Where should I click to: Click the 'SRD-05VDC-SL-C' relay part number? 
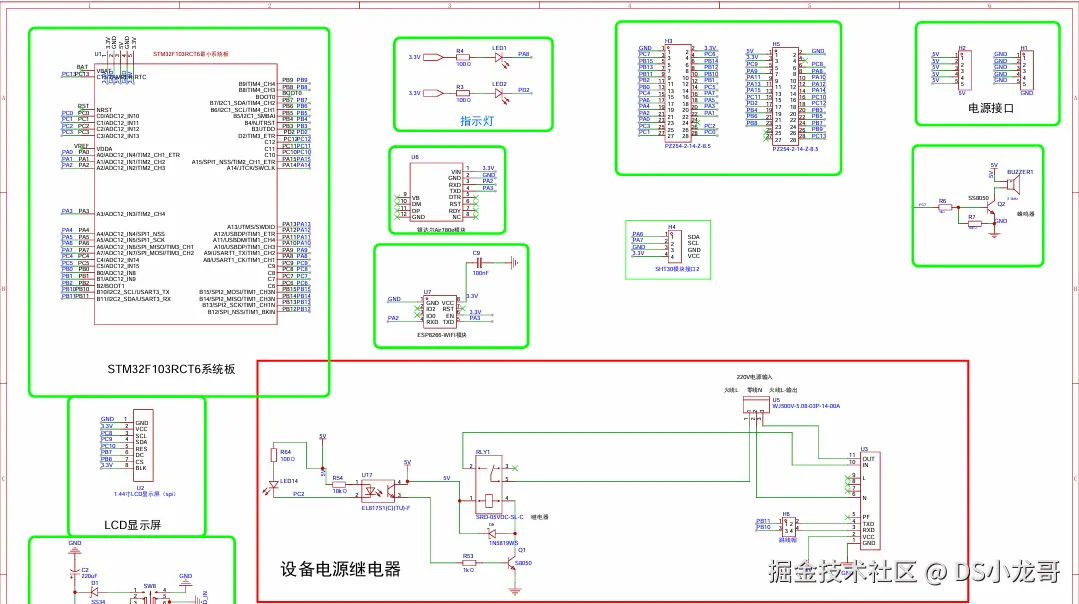tap(500, 517)
